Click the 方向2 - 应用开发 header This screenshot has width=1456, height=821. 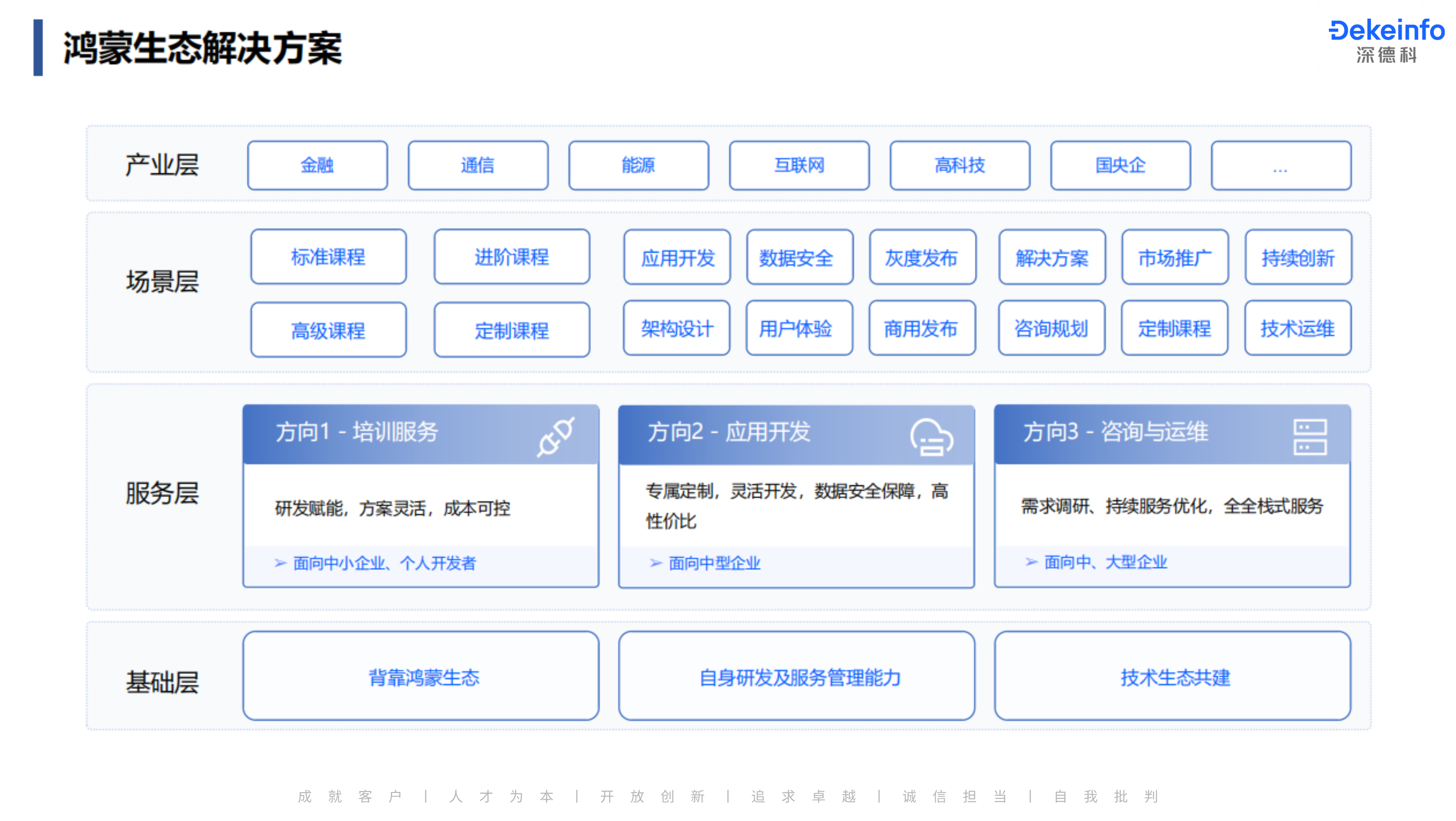click(x=796, y=435)
